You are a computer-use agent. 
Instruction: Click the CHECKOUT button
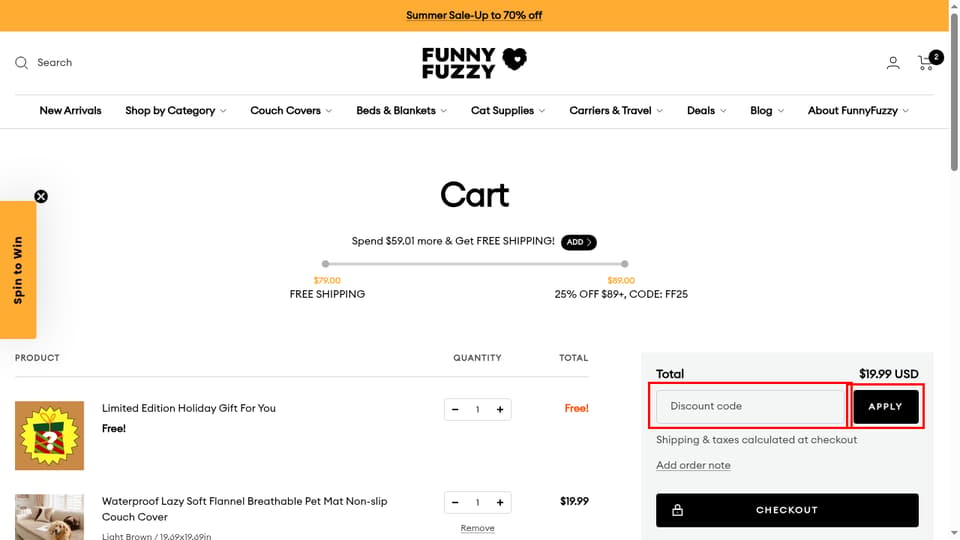(x=787, y=510)
